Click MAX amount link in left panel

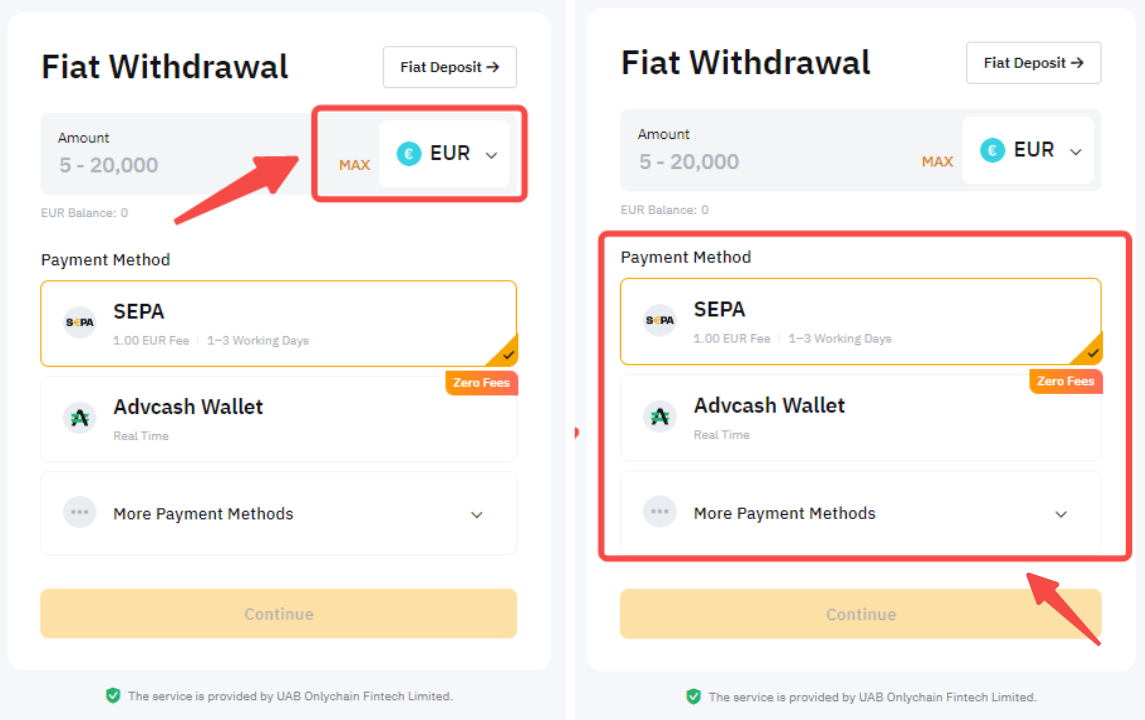[354, 165]
